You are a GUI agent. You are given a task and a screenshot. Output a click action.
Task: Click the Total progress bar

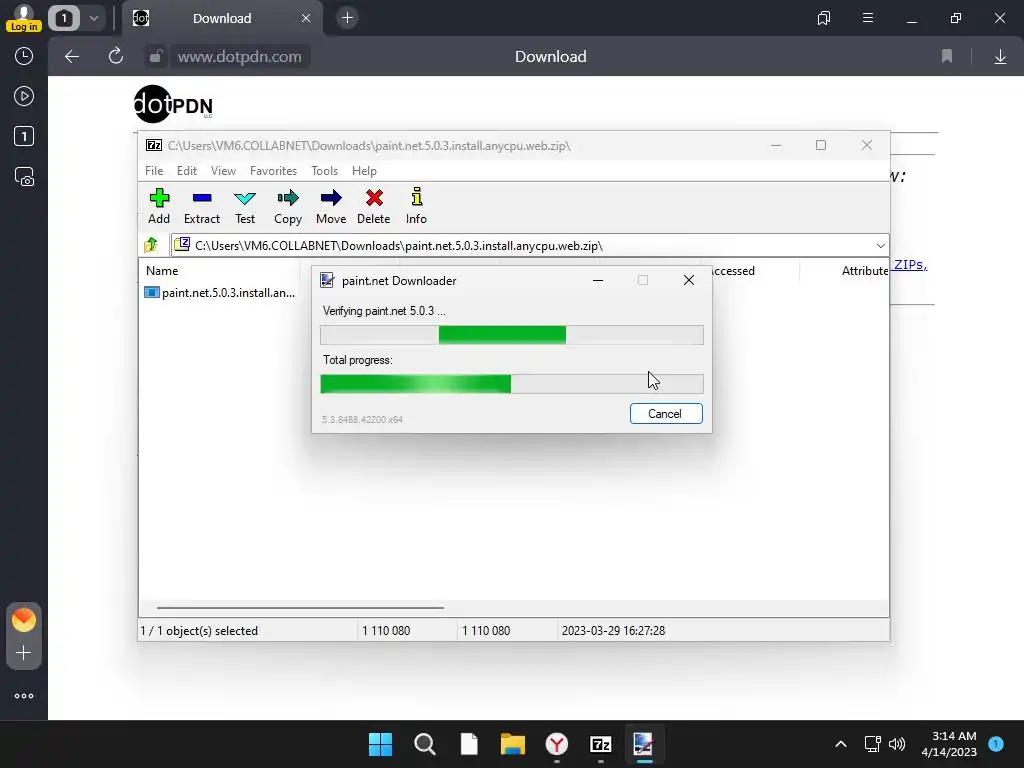click(x=512, y=383)
